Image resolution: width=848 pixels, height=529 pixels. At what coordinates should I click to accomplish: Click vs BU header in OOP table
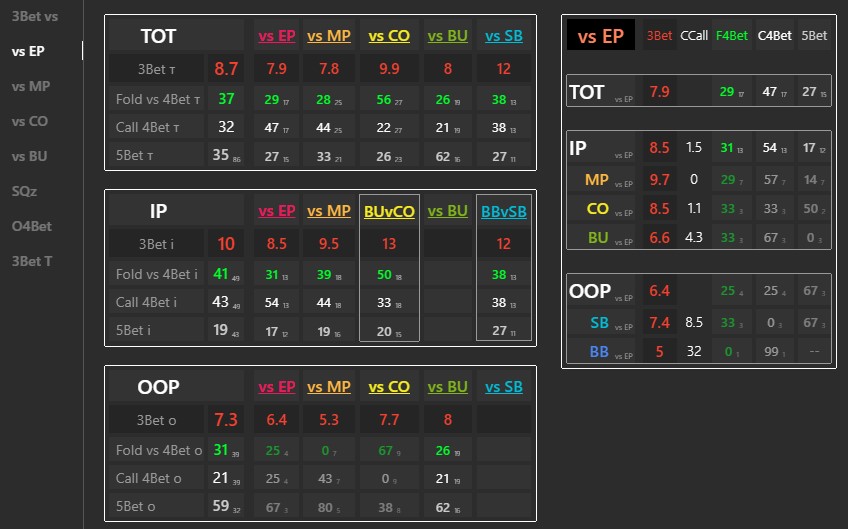[x=447, y=387]
